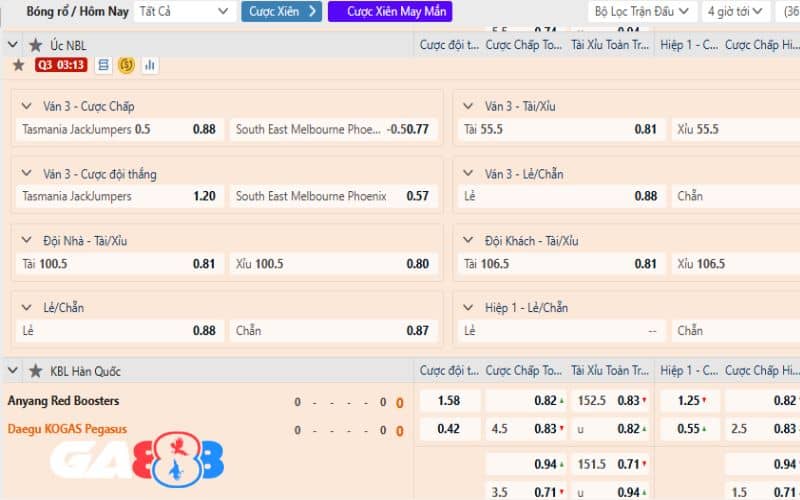Select Tài 100.5 home team total
Screen dimensions: 800x500
click(x=119, y=264)
